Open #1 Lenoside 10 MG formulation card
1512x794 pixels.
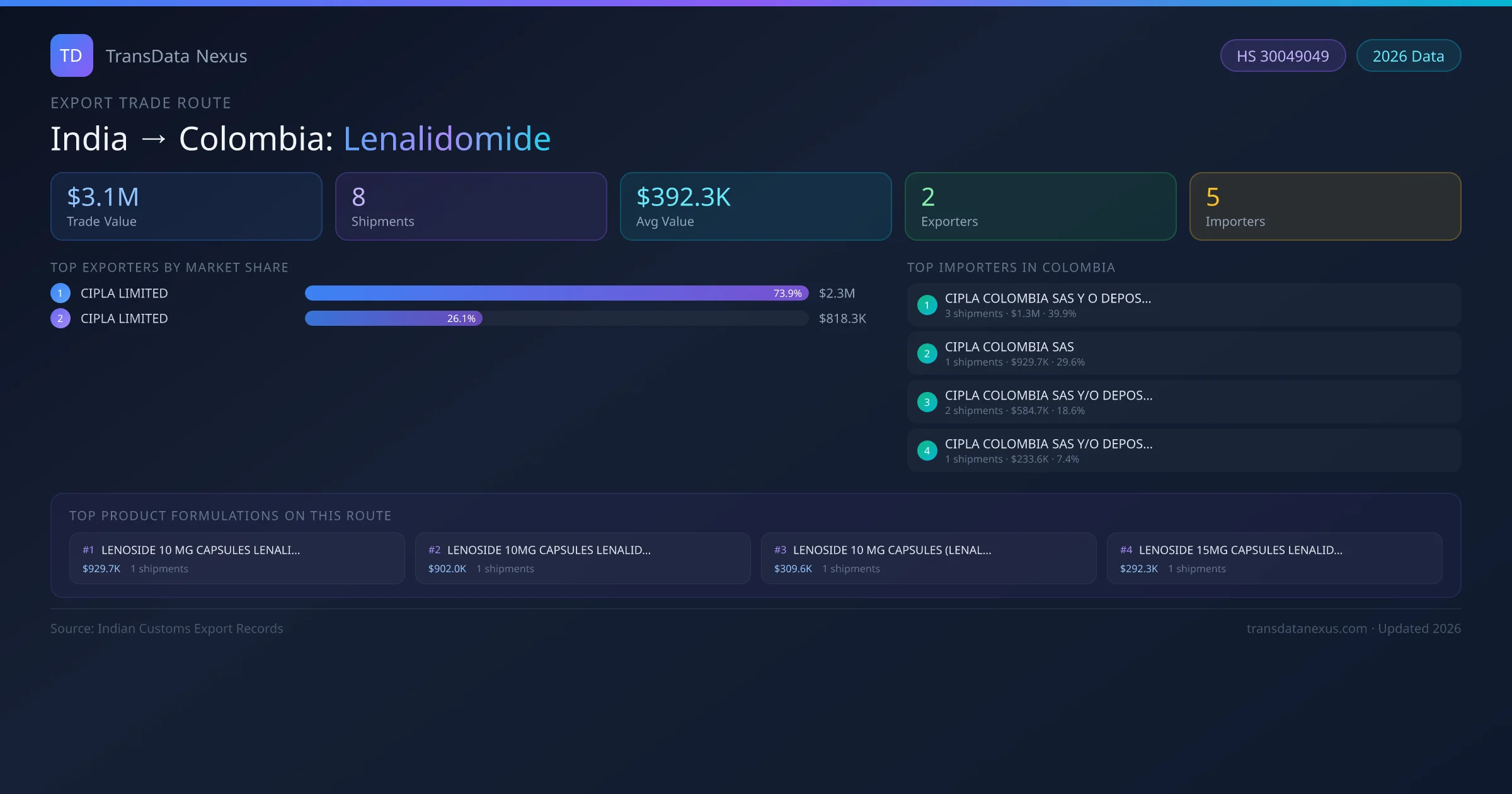pyautogui.click(x=237, y=558)
